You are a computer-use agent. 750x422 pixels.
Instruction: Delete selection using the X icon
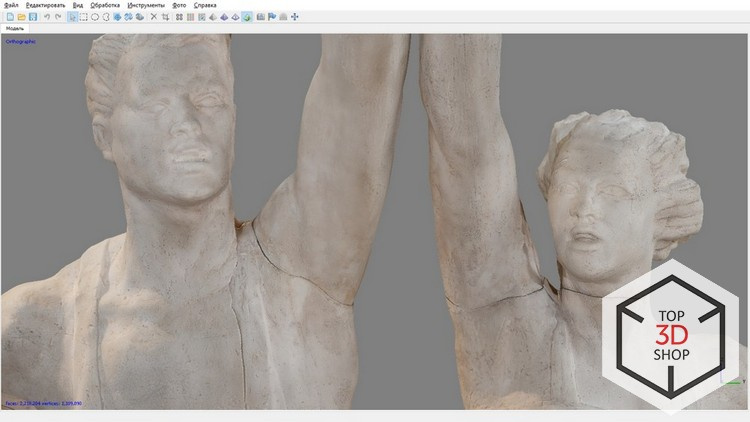pos(153,17)
